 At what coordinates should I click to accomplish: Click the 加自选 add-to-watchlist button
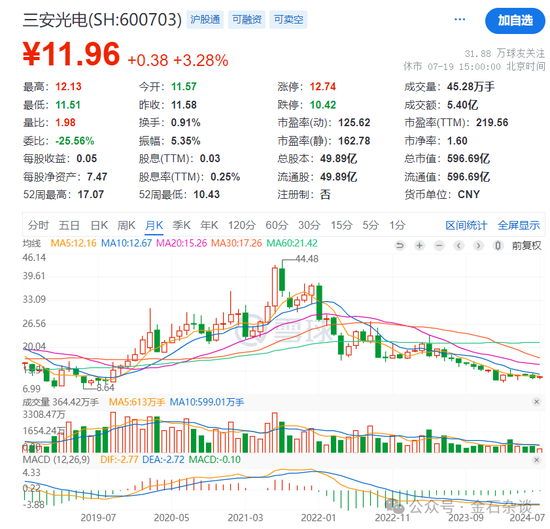515,20
